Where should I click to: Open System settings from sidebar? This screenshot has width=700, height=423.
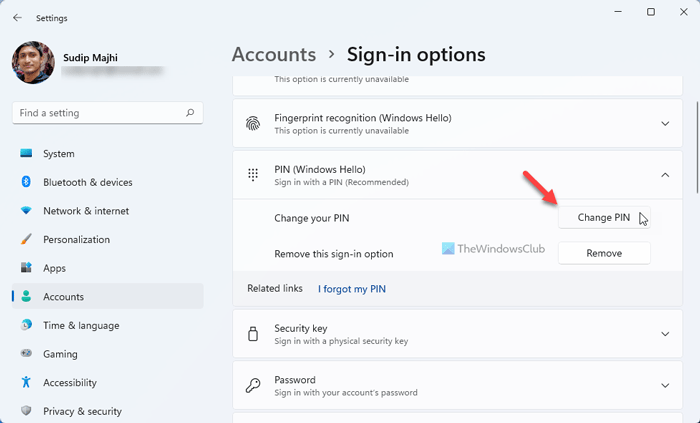[x=59, y=154]
